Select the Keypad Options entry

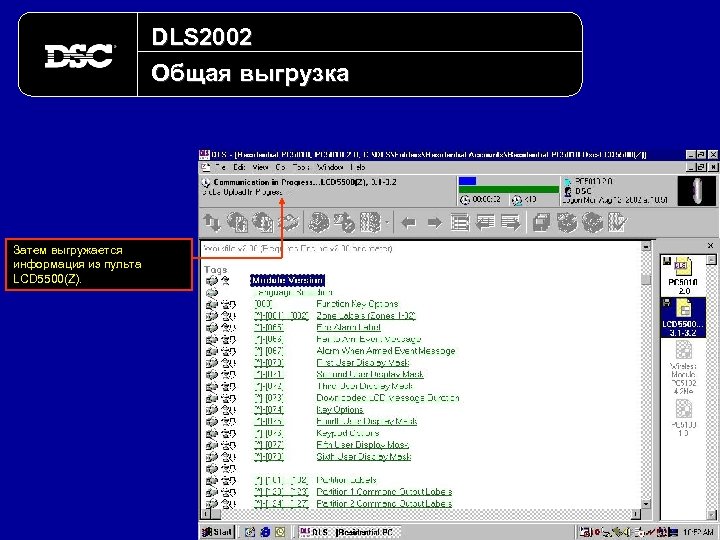[347, 433]
